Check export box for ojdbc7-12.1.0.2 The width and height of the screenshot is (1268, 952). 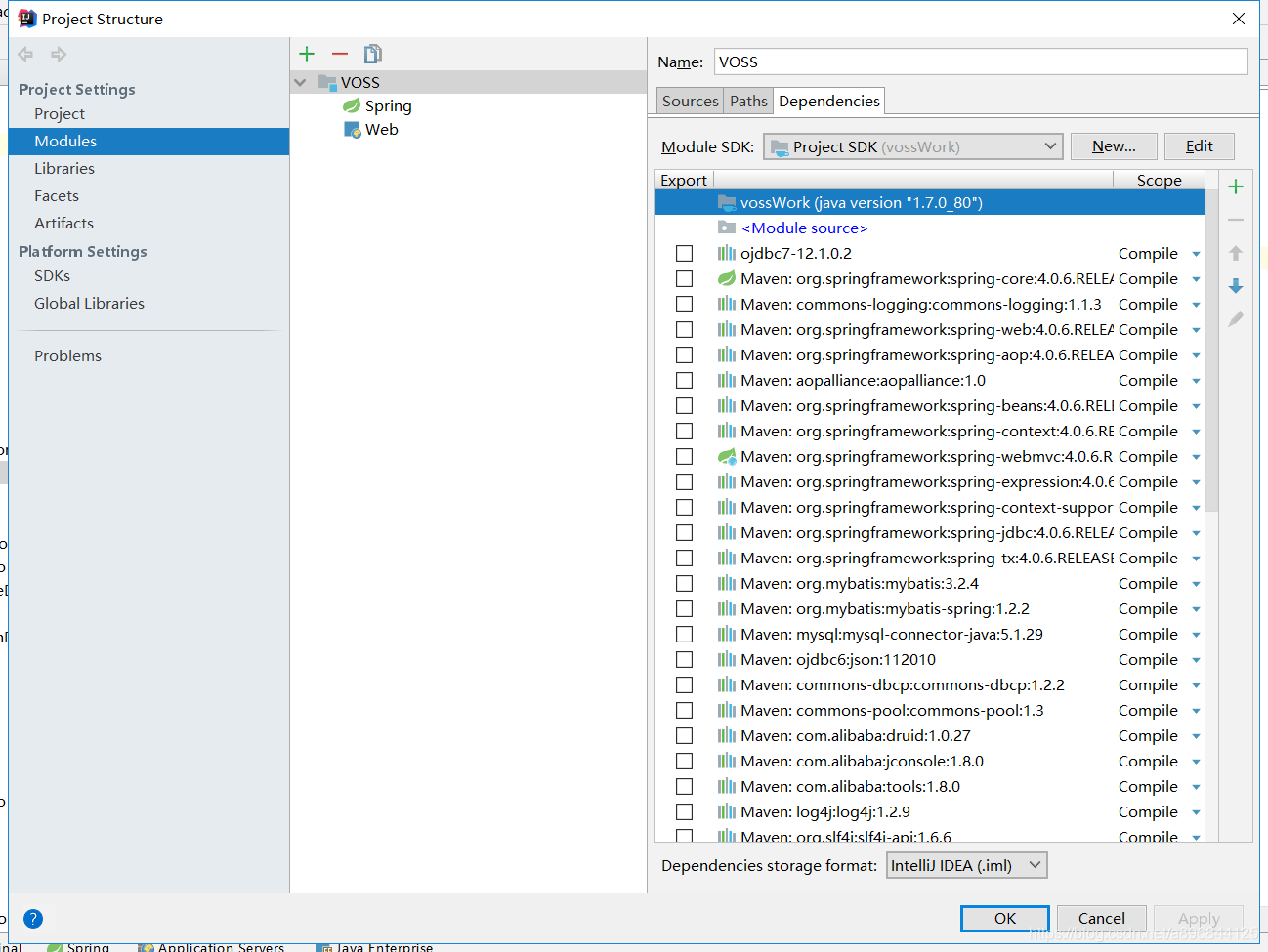tap(684, 253)
